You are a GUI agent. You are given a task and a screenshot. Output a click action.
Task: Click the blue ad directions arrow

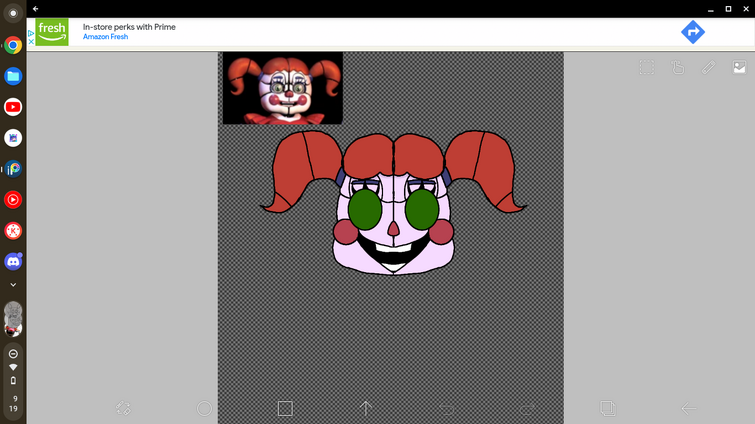pos(693,32)
